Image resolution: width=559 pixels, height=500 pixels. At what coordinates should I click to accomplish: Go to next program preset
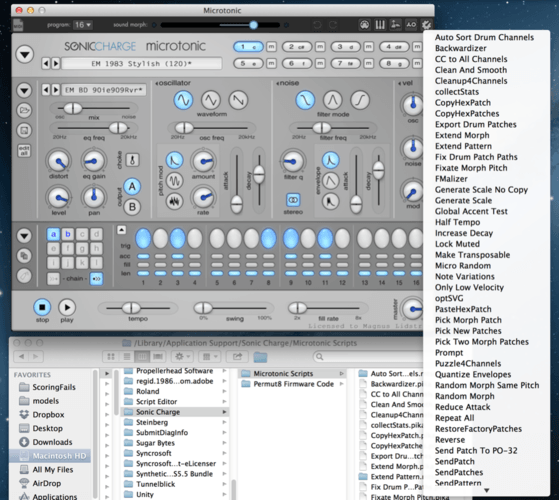click(56, 64)
